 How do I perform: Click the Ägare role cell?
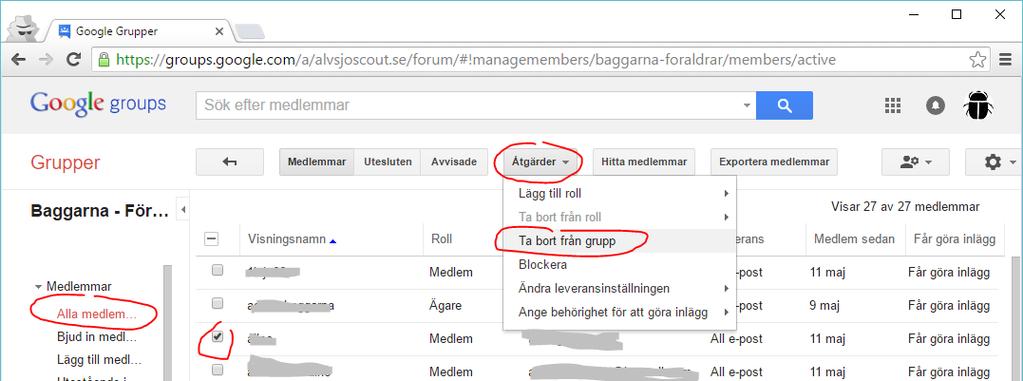445,305
